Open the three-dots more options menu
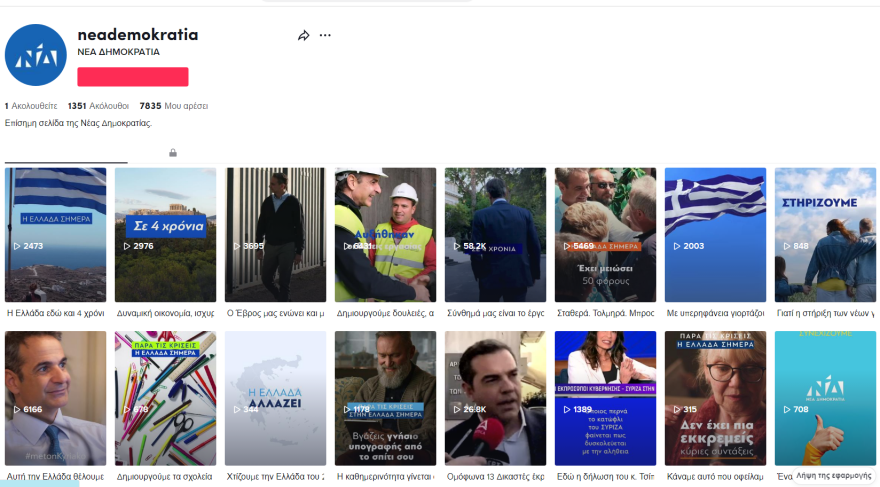Viewport: 880px width, 487px height. click(x=325, y=35)
